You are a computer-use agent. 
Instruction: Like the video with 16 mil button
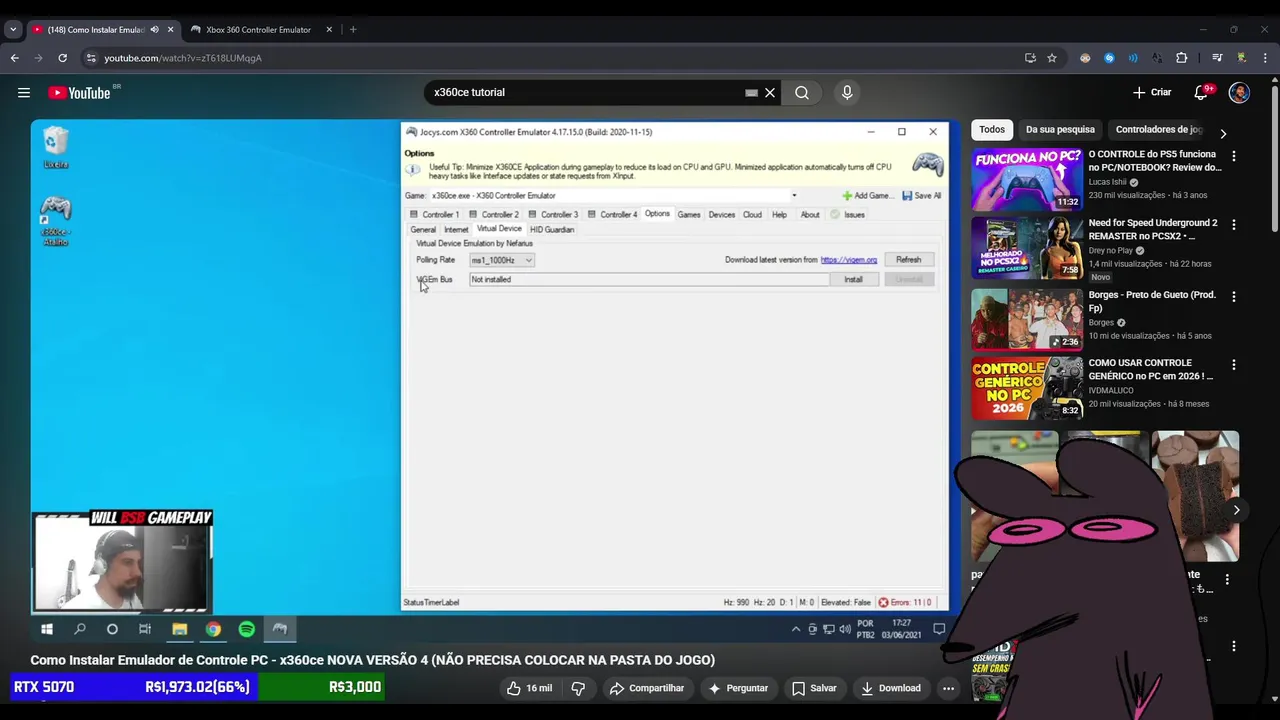pos(529,688)
